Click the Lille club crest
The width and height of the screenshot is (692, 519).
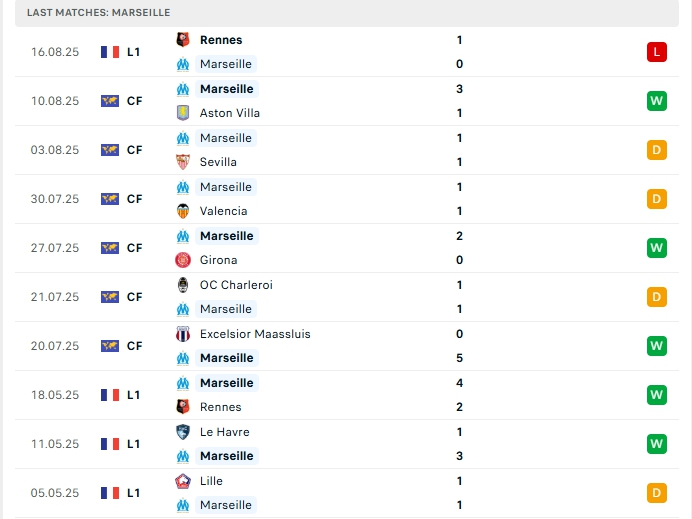click(x=183, y=481)
